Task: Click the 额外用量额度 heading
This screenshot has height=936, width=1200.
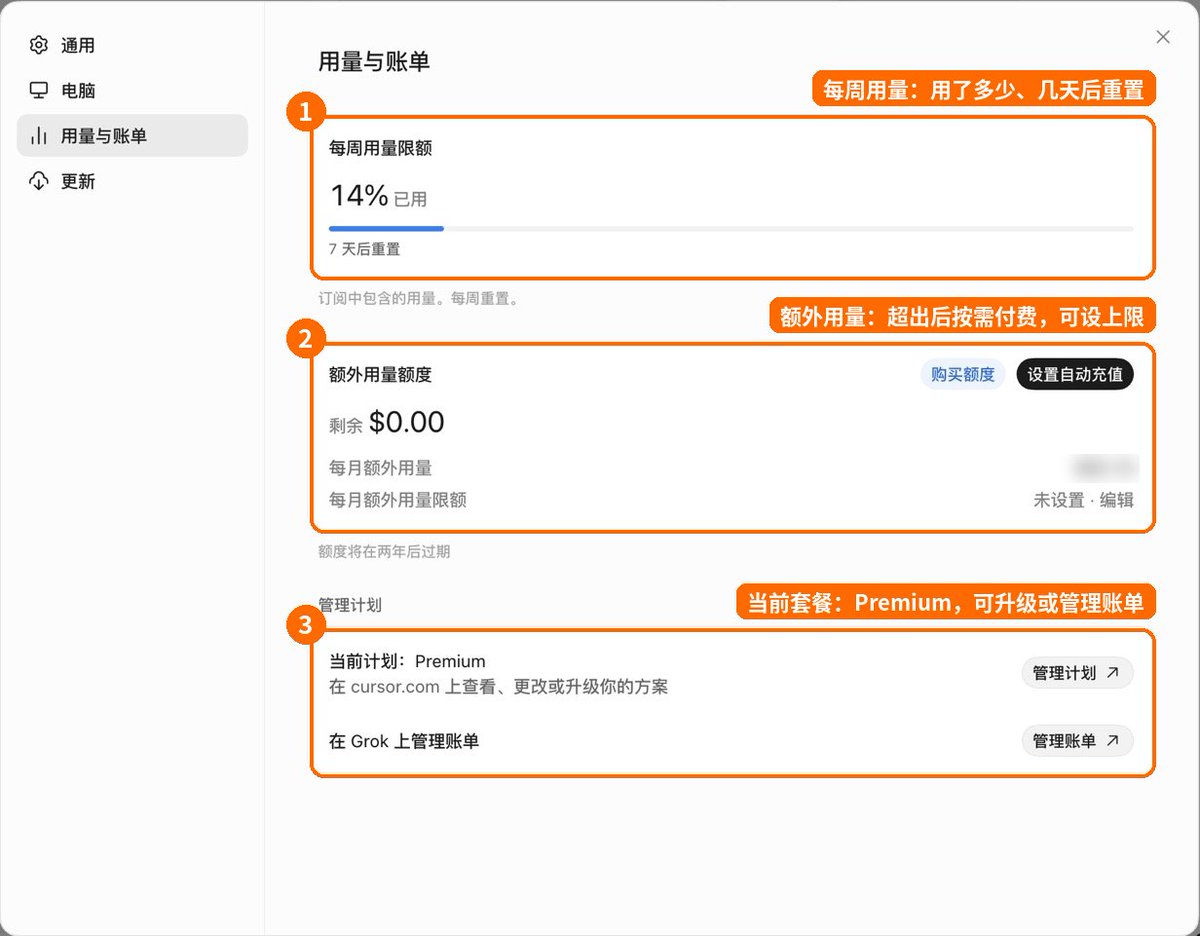Action: [380, 374]
